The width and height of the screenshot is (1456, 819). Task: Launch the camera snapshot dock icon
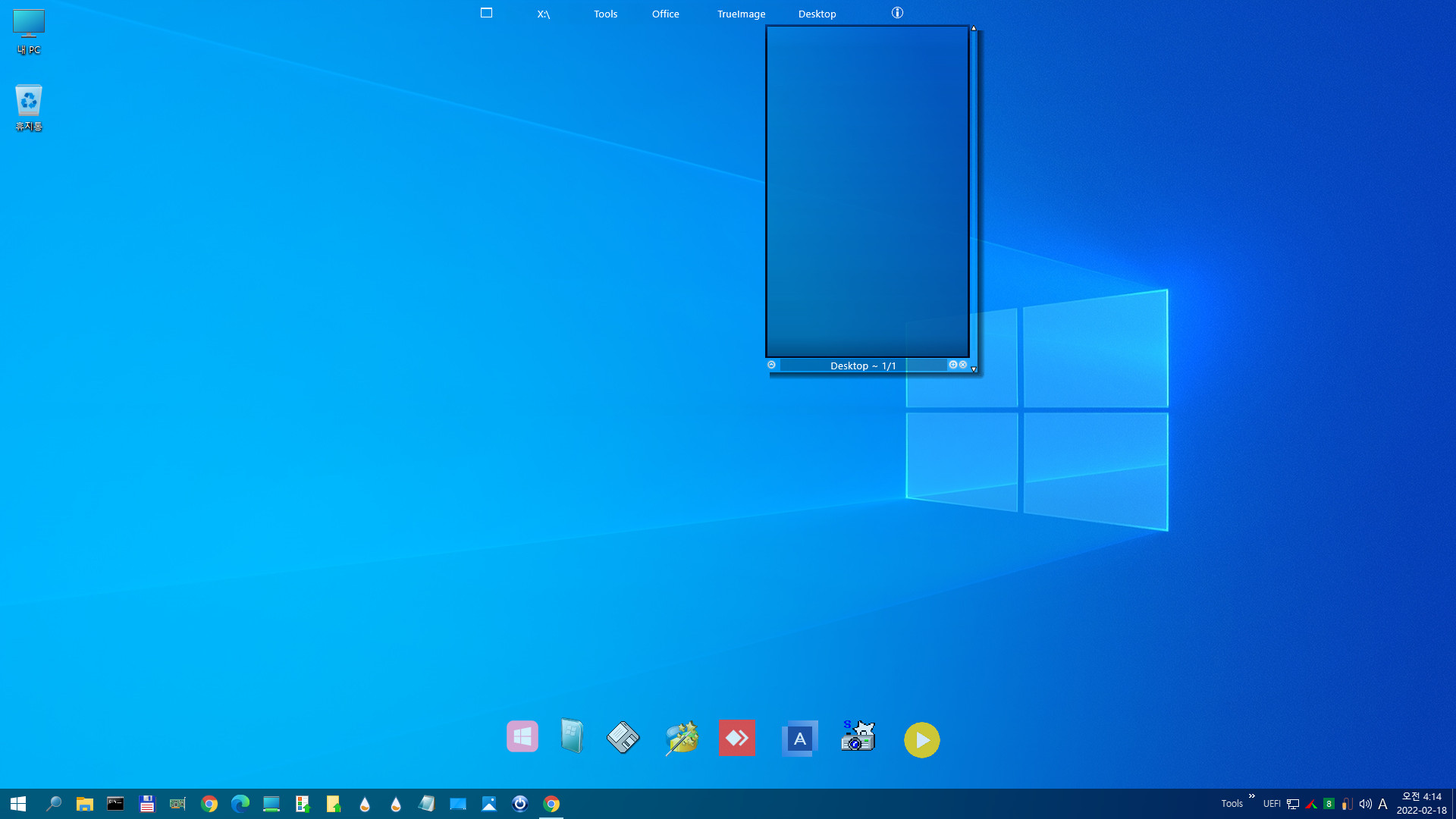[x=858, y=736]
